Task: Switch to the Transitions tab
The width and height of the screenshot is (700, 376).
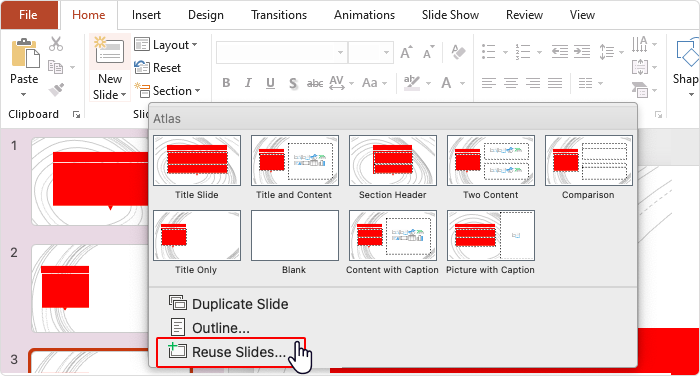Action: tap(279, 15)
